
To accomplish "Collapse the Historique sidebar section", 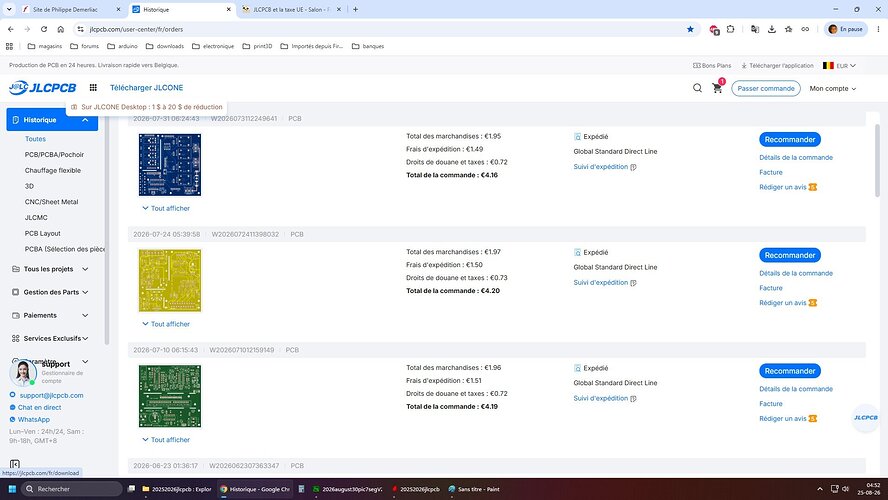I will [x=85, y=120].
